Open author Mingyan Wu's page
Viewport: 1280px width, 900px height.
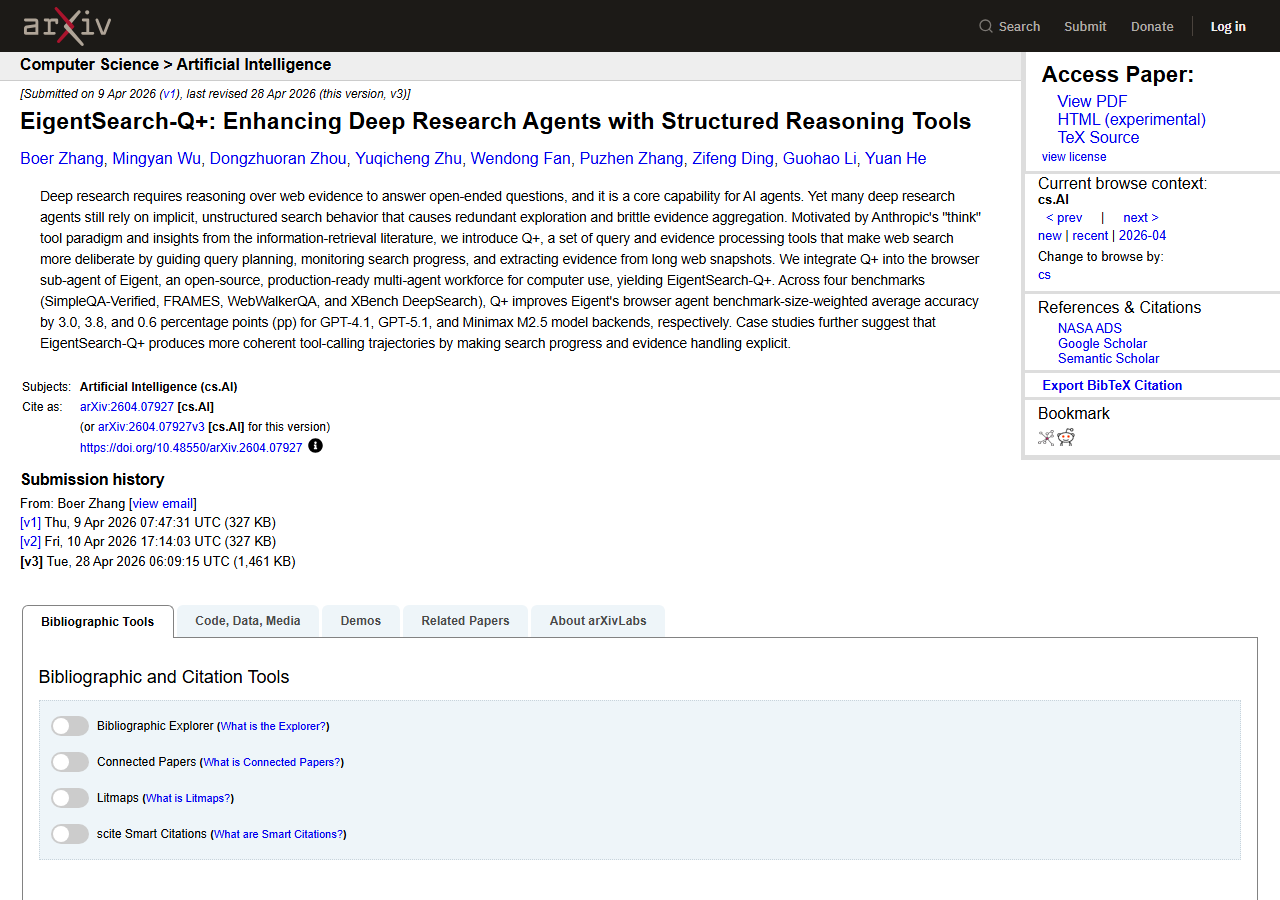[x=157, y=159]
